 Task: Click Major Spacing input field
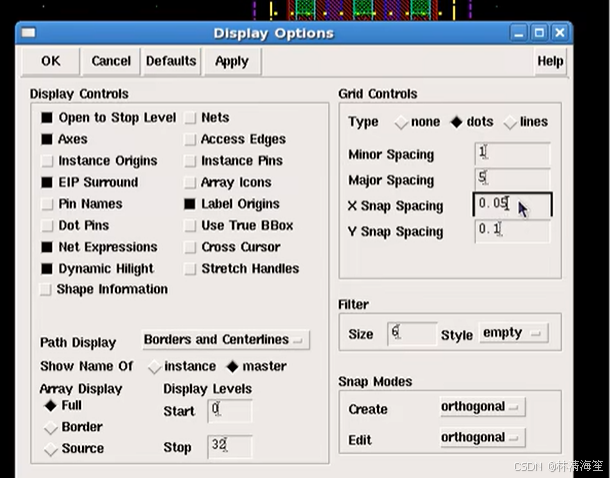(x=512, y=179)
